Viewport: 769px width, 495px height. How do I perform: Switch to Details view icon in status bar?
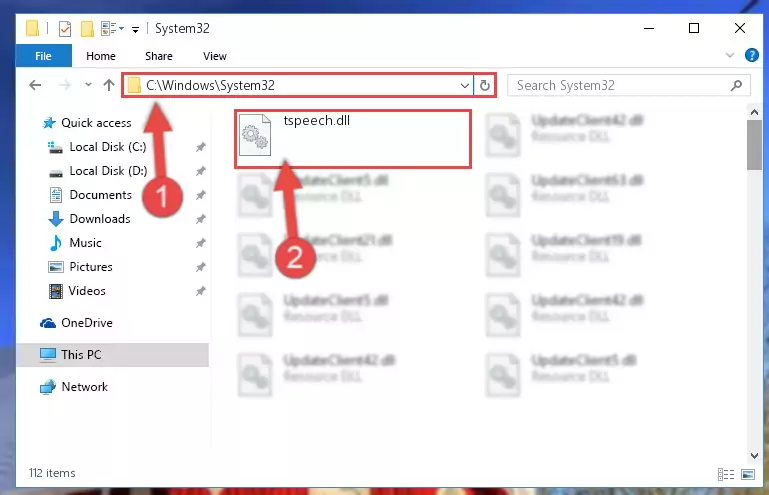[x=726, y=474]
